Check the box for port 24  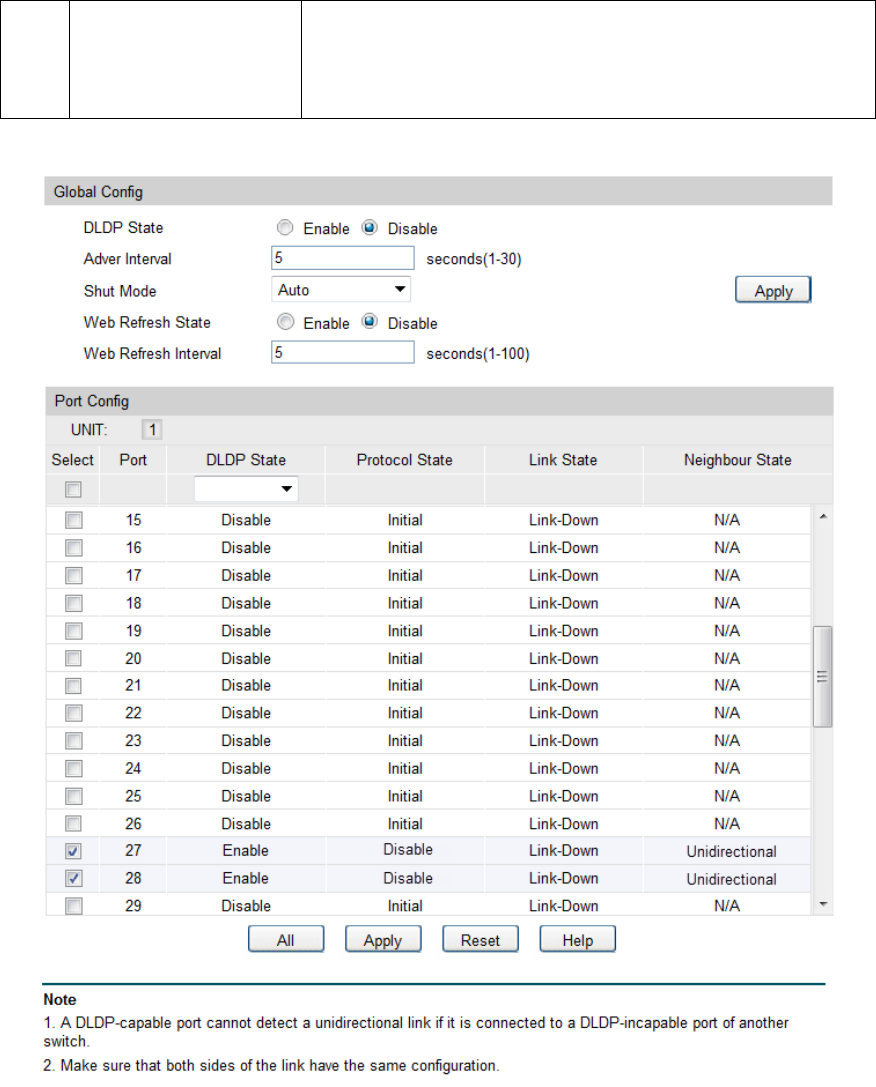[73, 768]
